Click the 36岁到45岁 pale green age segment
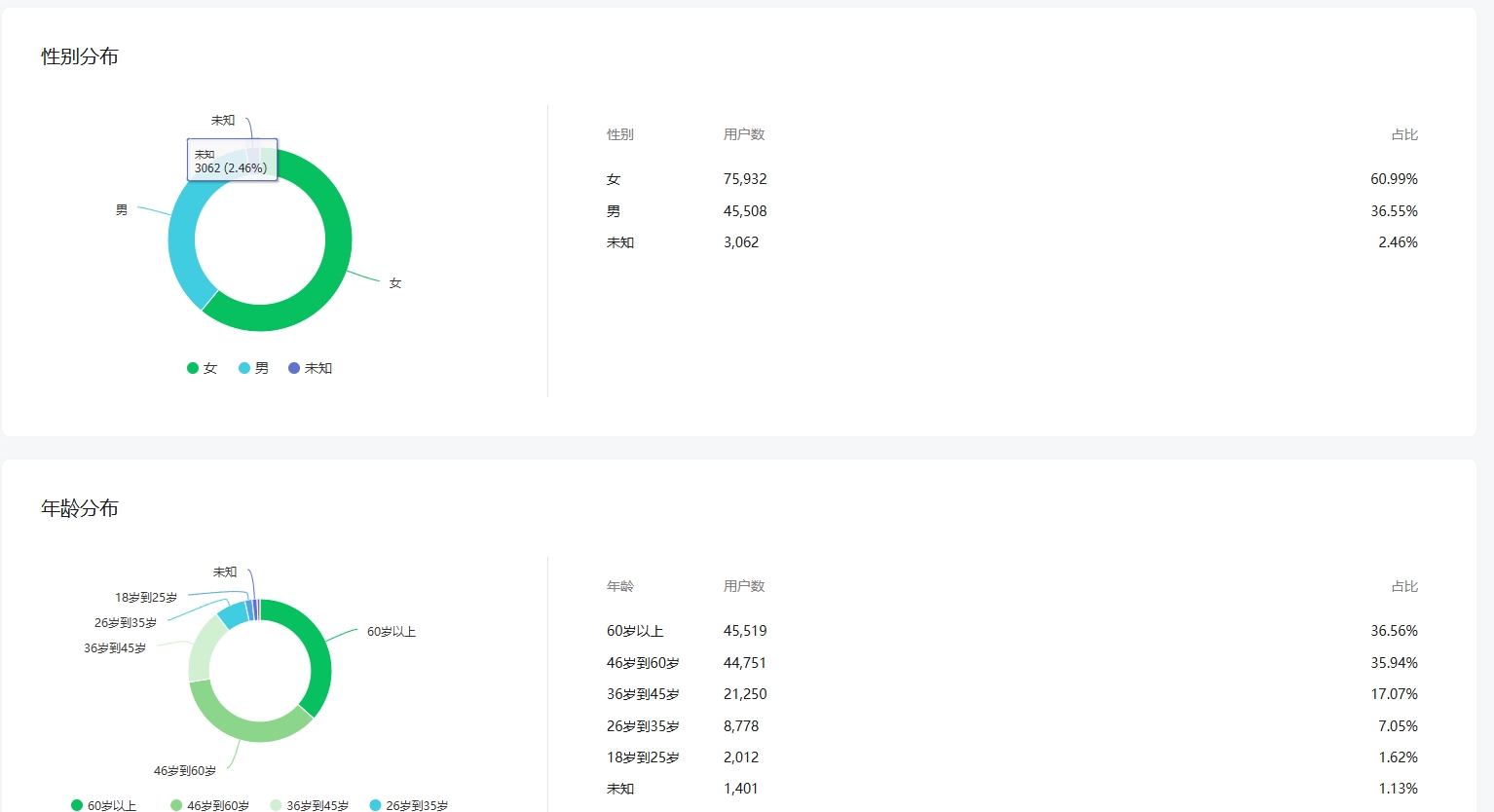This screenshot has height=812, width=1494. [x=202, y=649]
